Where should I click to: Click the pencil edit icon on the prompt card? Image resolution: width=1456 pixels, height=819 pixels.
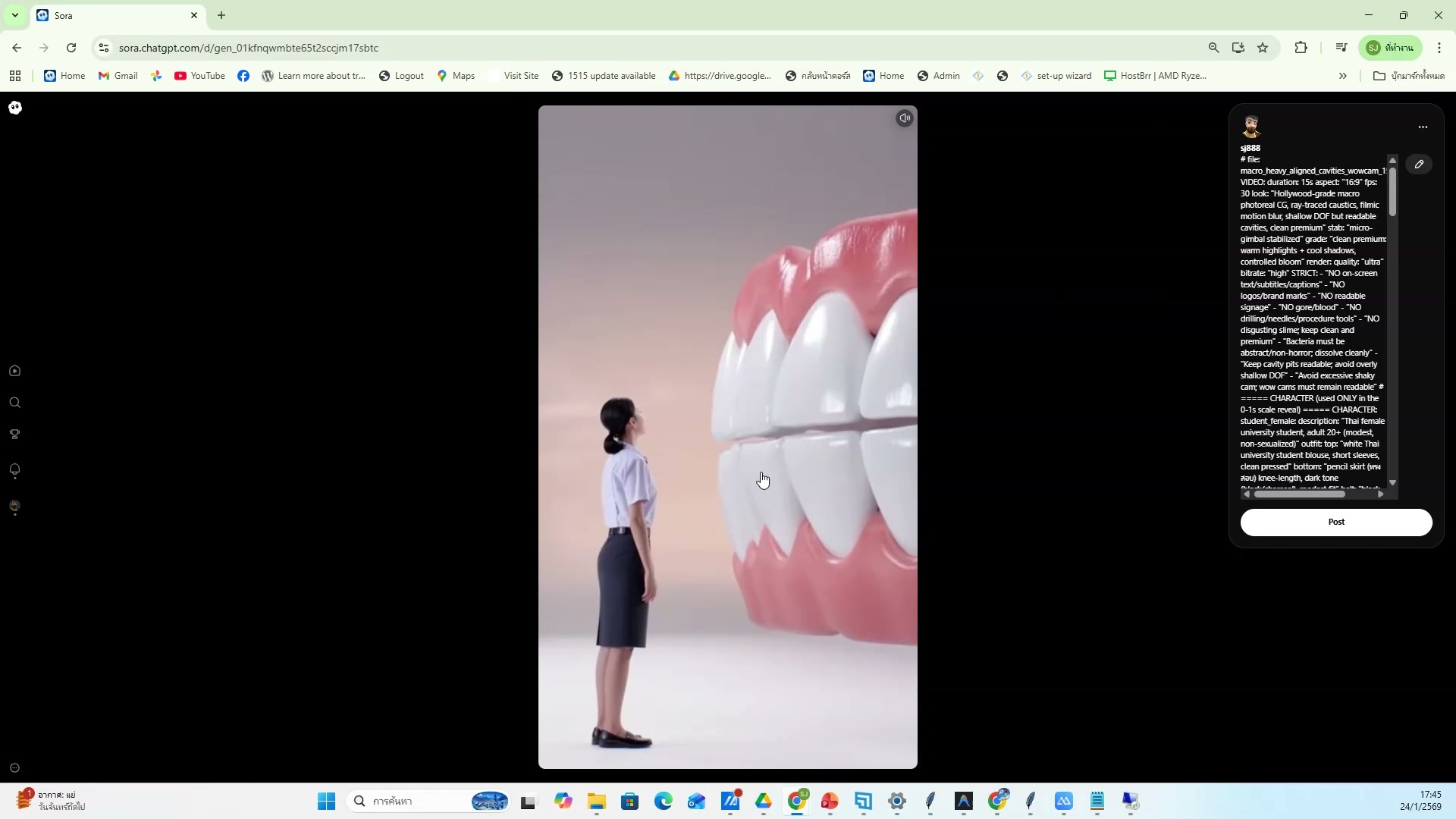click(1419, 163)
